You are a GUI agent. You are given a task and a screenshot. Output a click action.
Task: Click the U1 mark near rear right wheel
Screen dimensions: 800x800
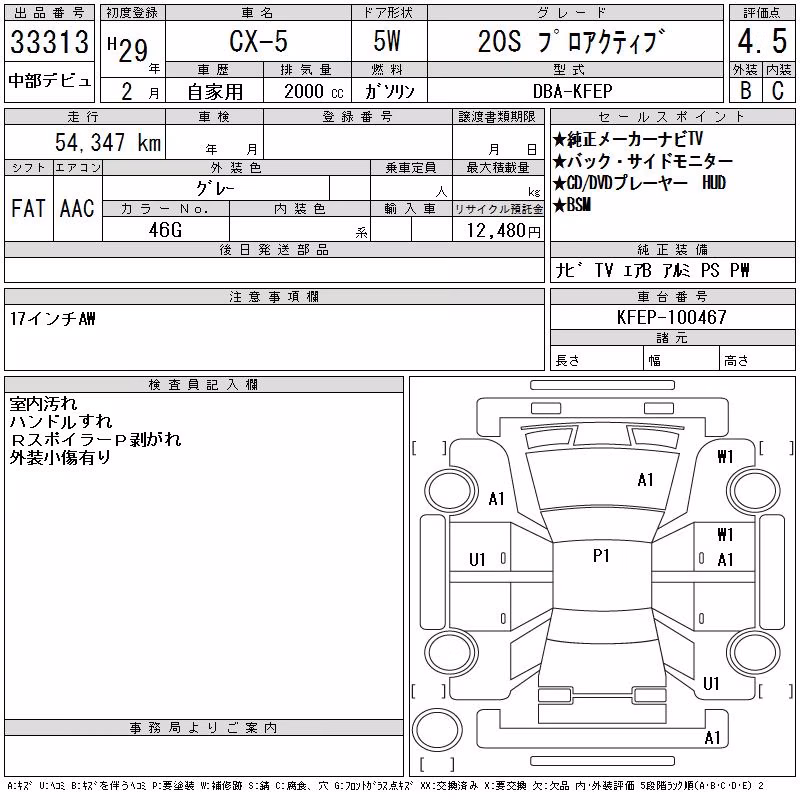711,683
